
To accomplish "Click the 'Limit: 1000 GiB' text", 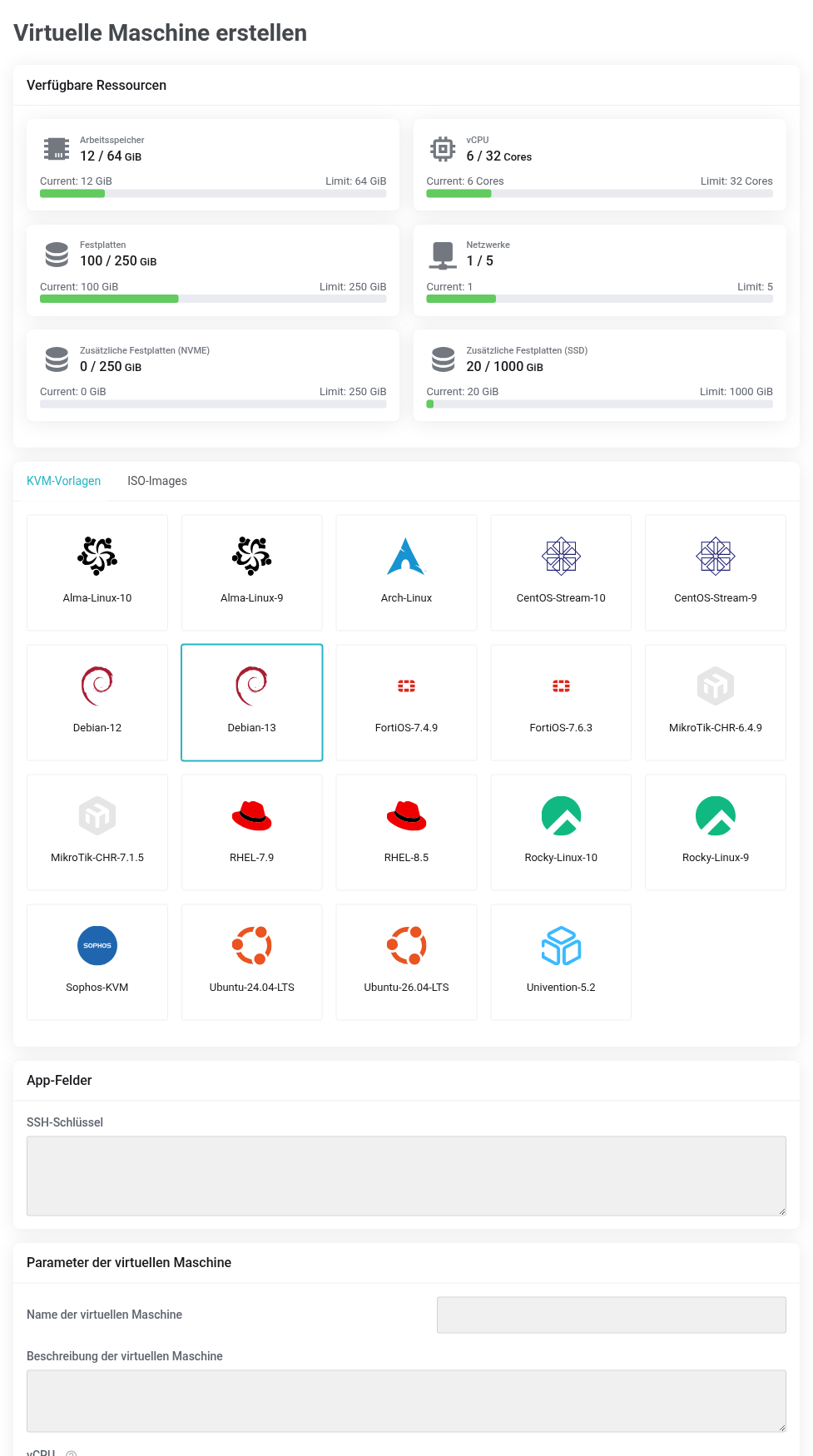I will pos(736,392).
